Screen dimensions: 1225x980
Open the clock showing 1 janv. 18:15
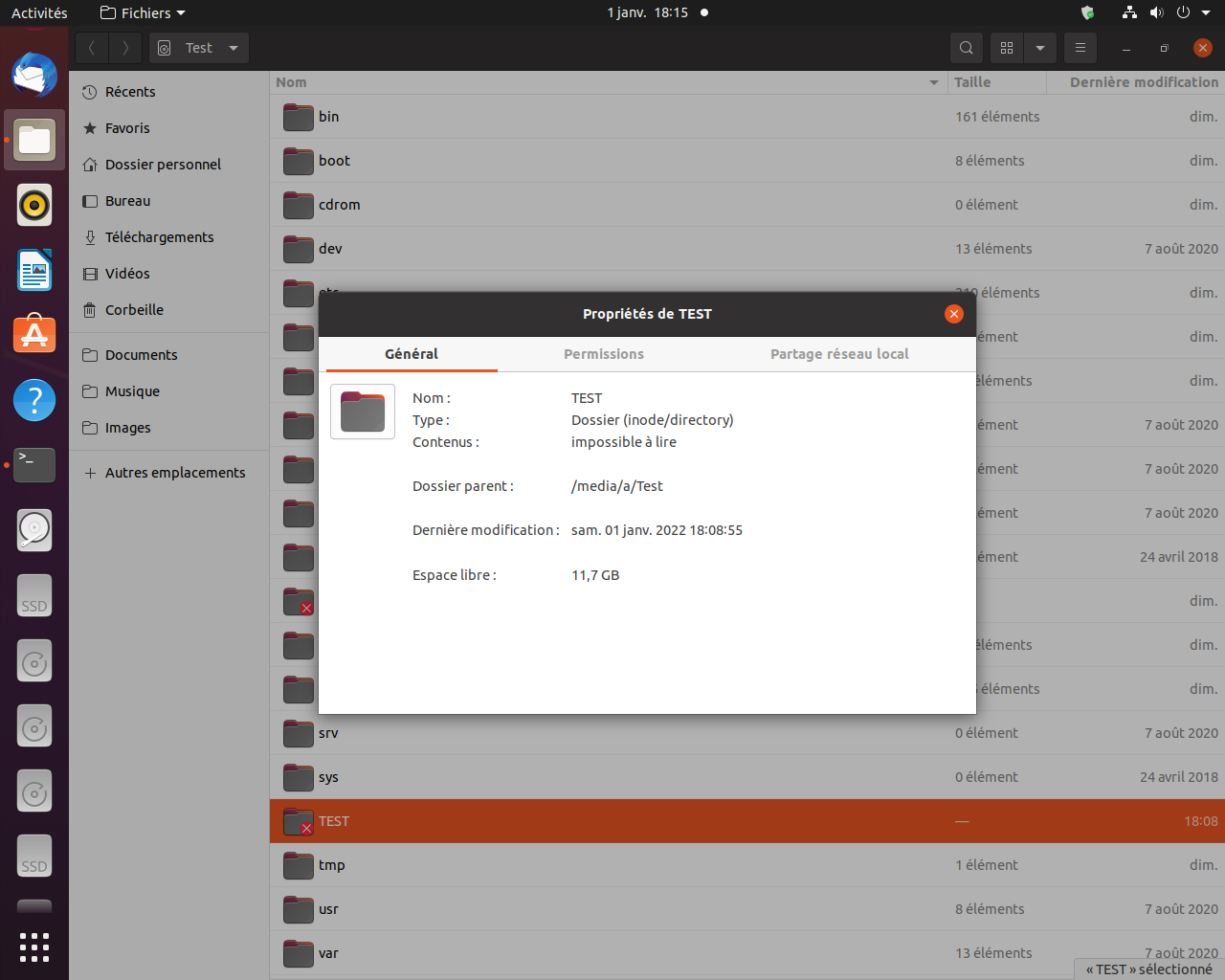pyautogui.click(x=648, y=12)
